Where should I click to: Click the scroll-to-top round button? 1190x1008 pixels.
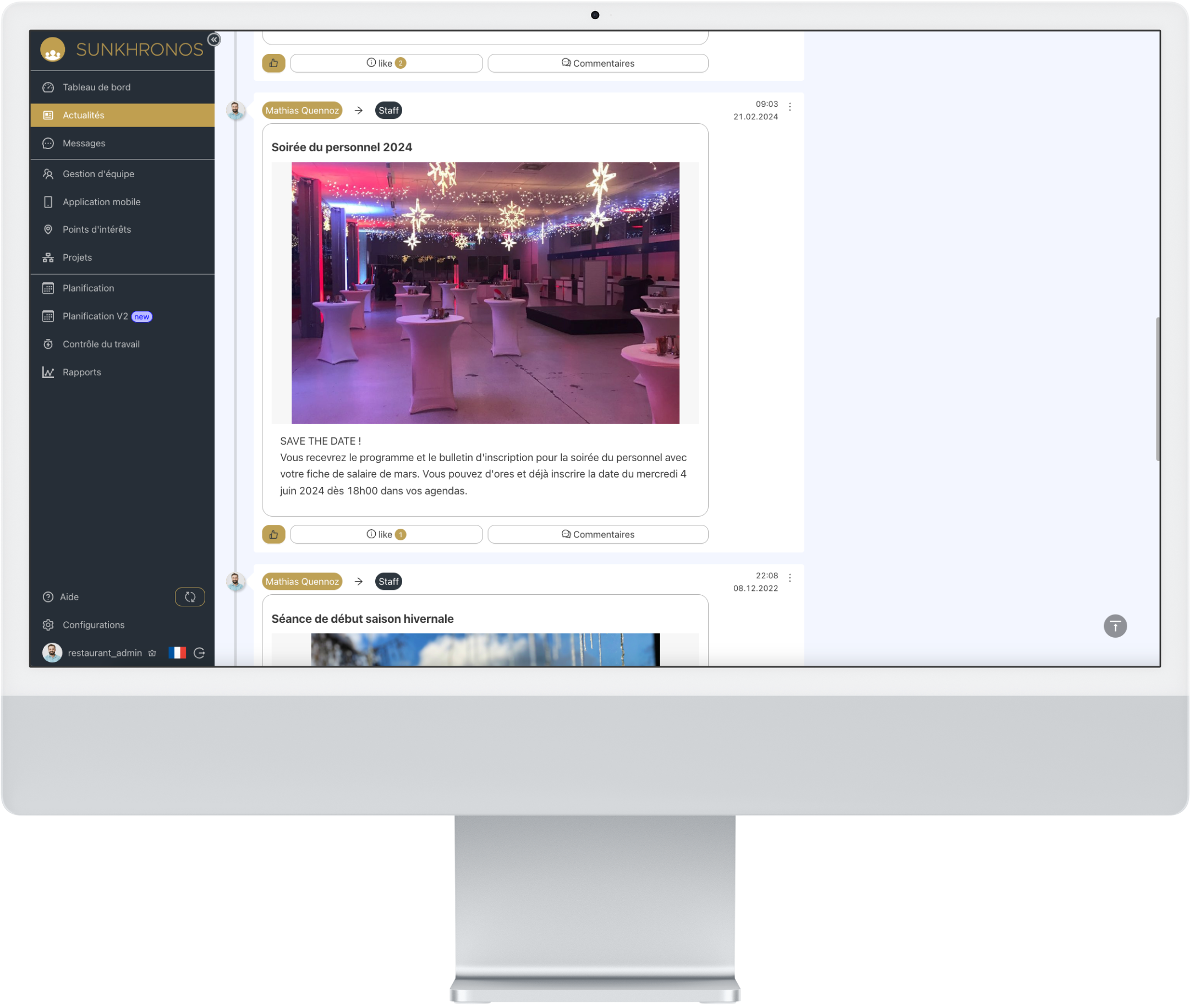tap(1115, 626)
